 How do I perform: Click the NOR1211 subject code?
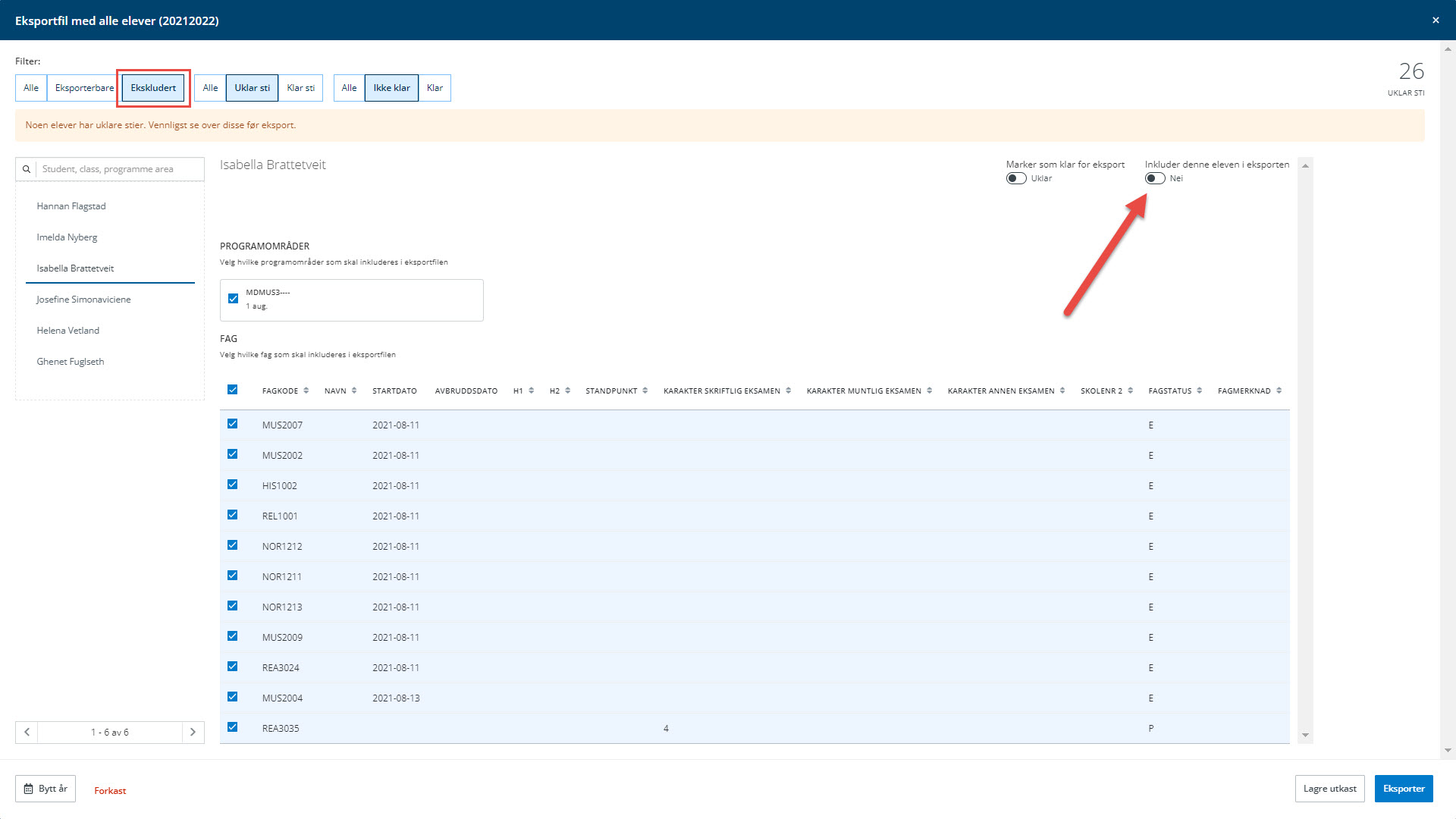tap(282, 577)
